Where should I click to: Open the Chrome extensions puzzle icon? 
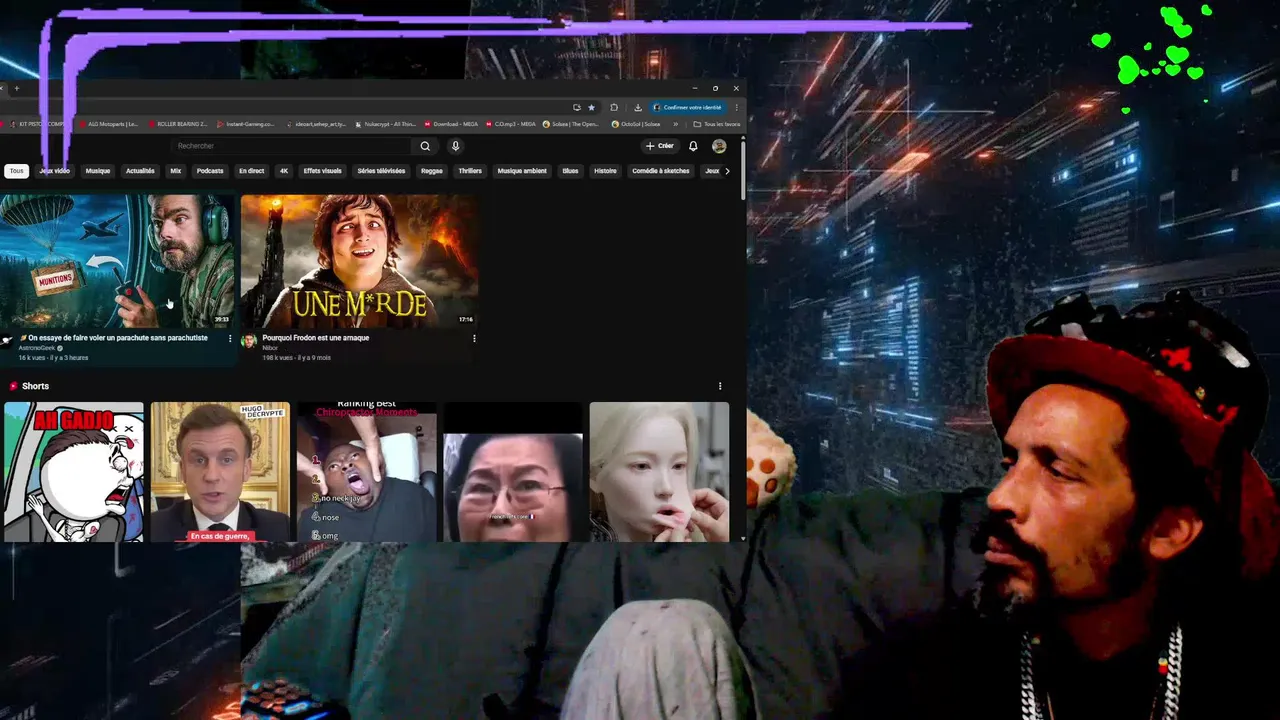(x=614, y=107)
